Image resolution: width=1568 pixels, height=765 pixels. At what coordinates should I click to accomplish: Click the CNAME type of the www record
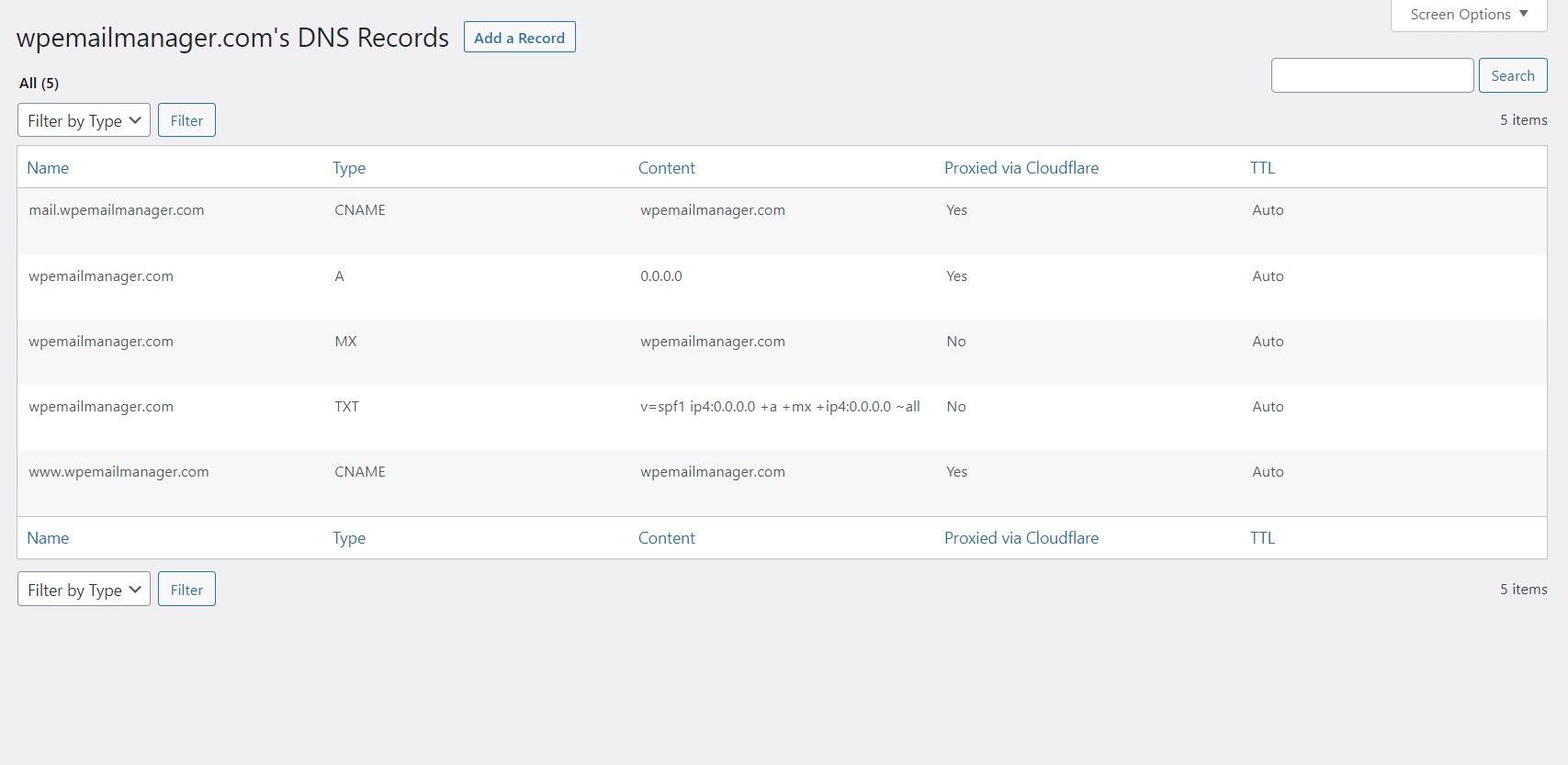tap(360, 472)
